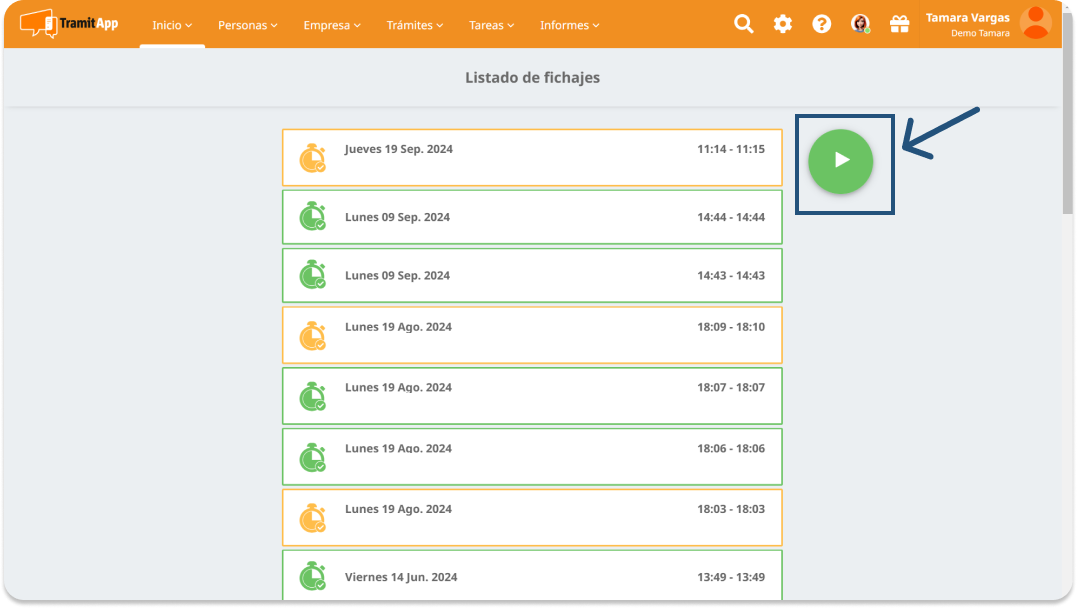Open the settings gear icon
Image resolution: width=1077 pixels, height=608 pixels.
tap(782, 24)
